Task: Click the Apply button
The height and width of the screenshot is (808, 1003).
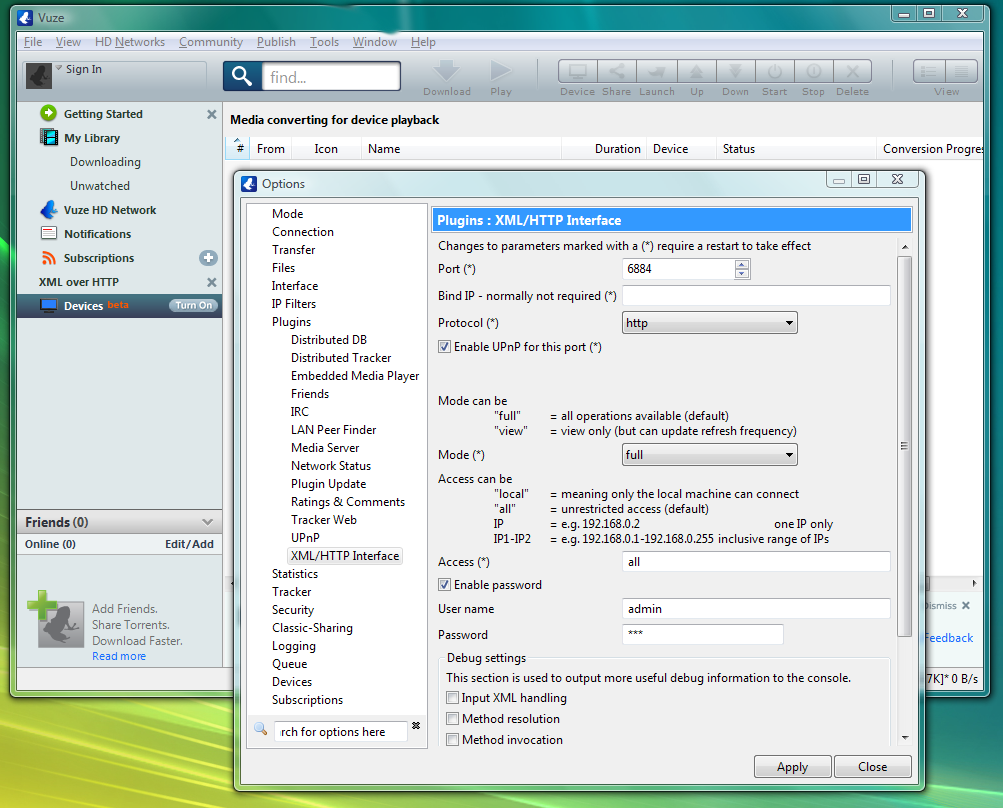Action: click(793, 766)
